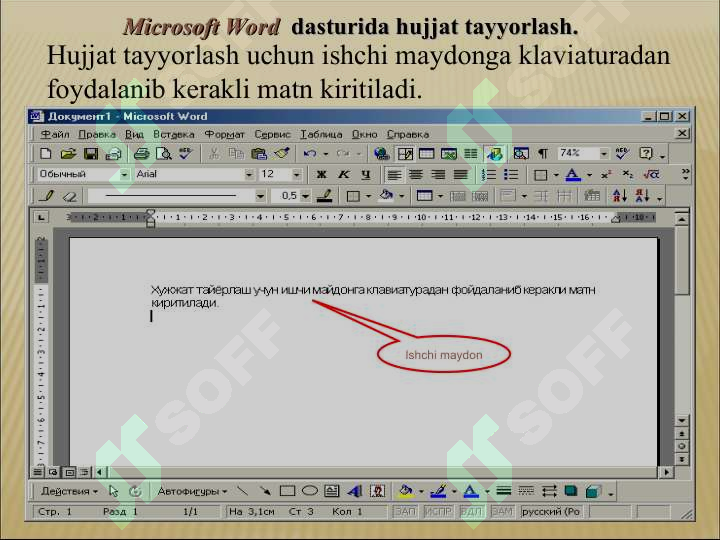Open the font color dropdown arrow
Image resolution: width=720 pixels, height=540 pixels.
coord(590,175)
